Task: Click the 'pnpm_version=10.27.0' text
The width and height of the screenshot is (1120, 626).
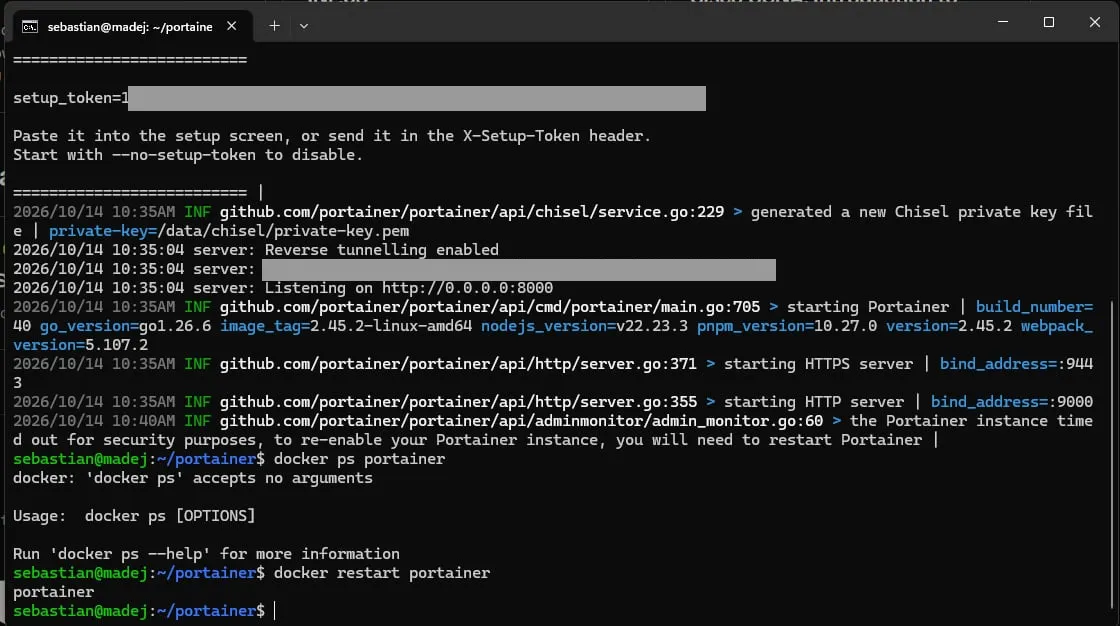Action: (786, 326)
